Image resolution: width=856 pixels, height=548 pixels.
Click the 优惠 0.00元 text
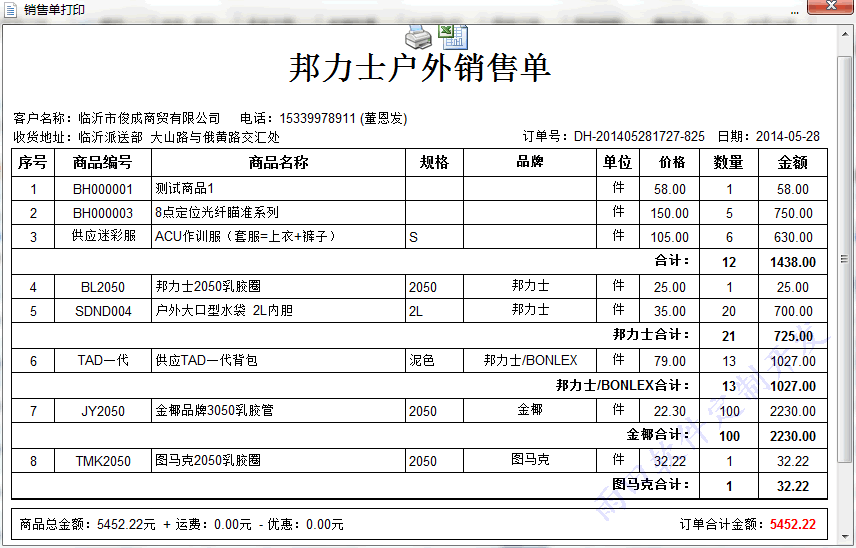[x=305, y=525]
